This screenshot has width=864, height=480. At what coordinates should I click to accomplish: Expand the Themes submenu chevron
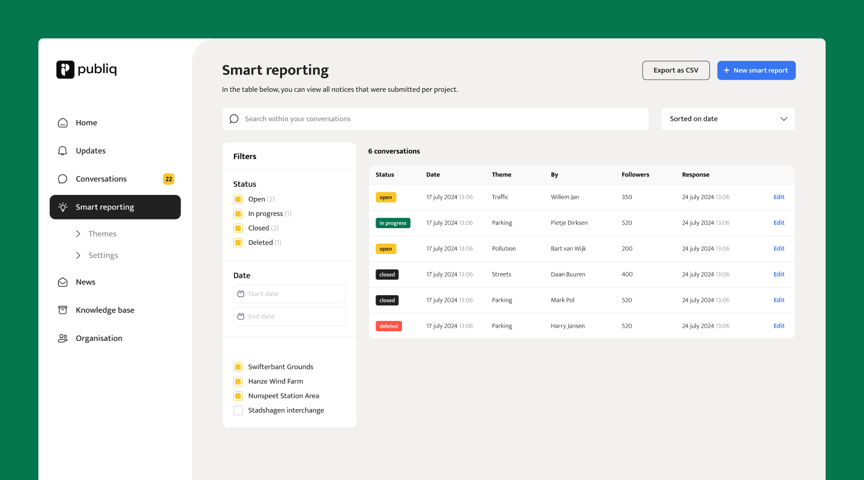(x=78, y=234)
